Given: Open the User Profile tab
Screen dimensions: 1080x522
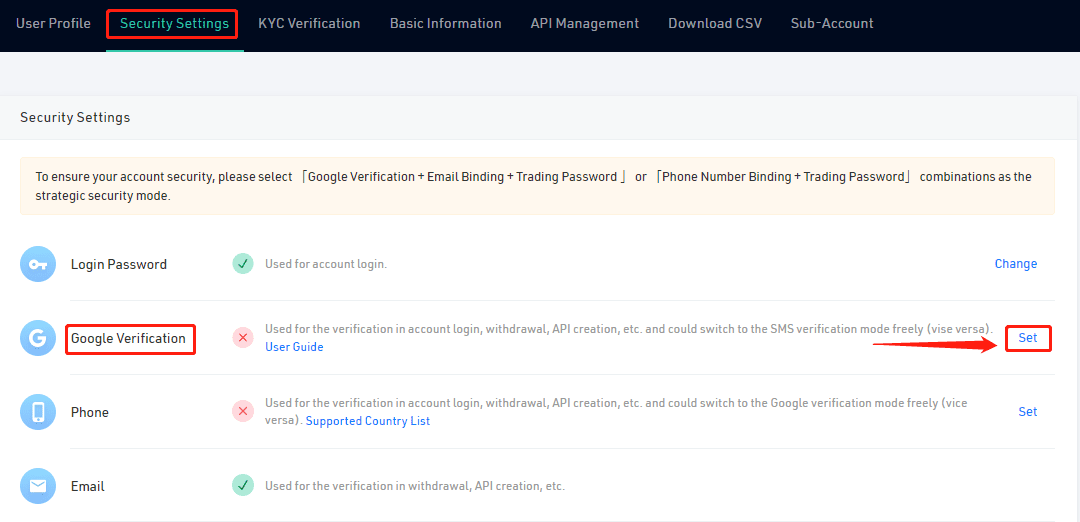Looking at the screenshot, I should (53, 23).
